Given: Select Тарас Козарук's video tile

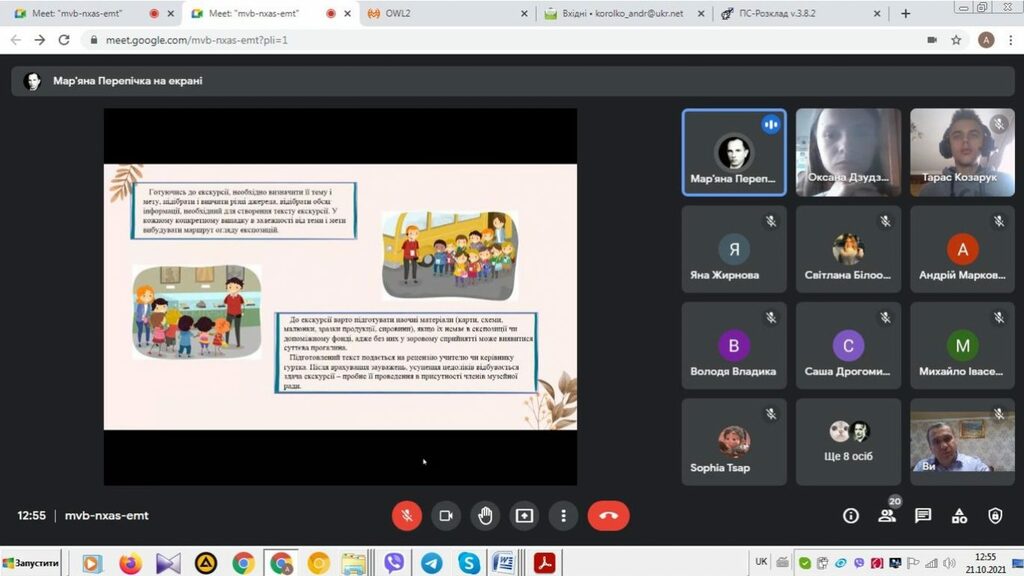Looking at the screenshot, I should coord(962,152).
